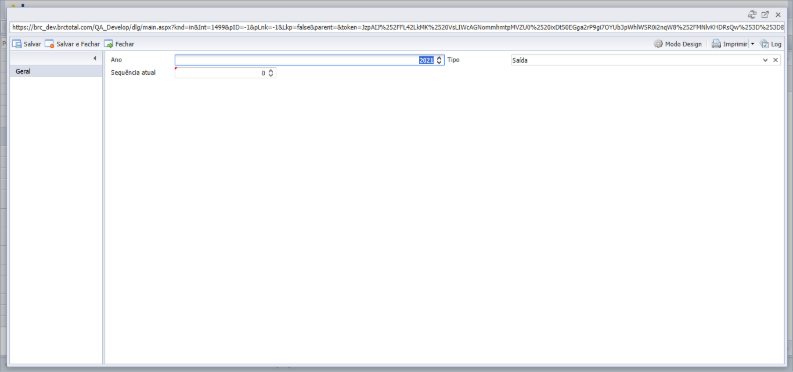This screenshot has width=793, height=372.
Task: Click the Fechar toolbar button
Action: point(119,44)
